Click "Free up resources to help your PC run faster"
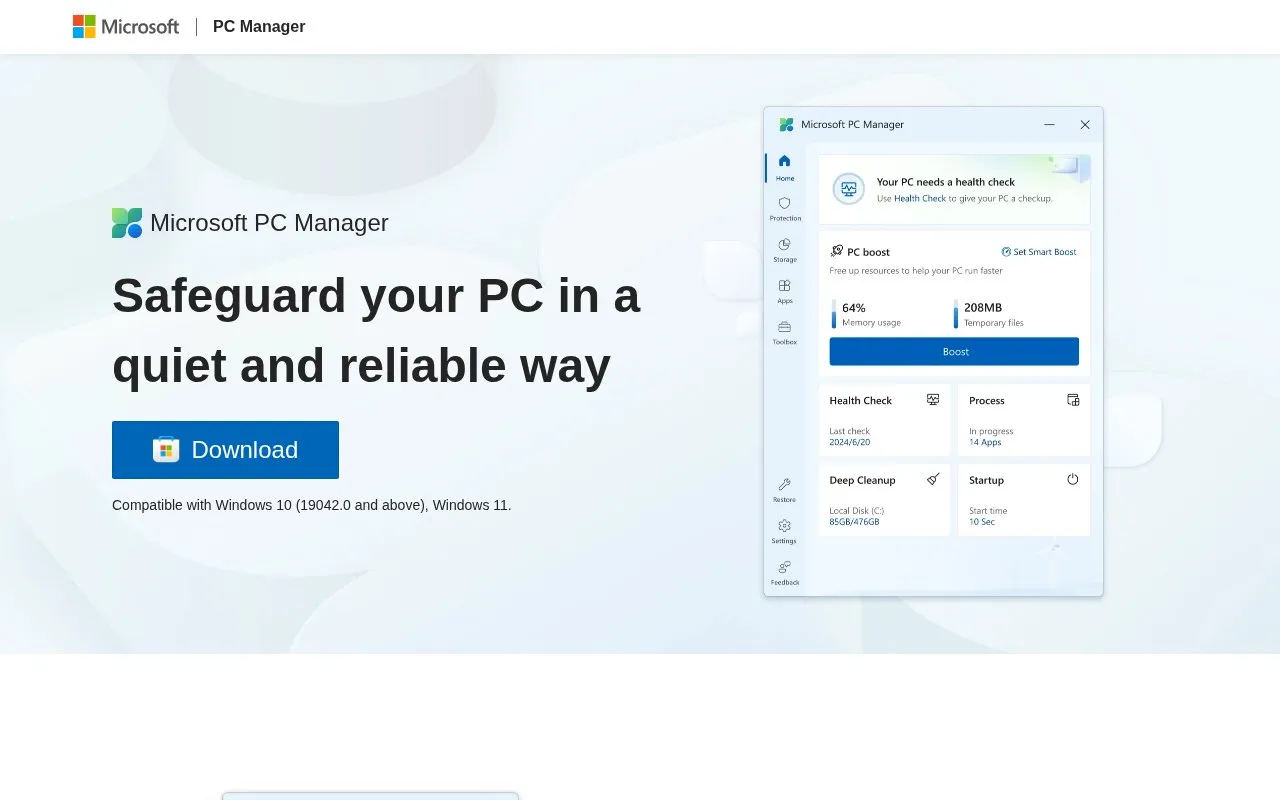The image size is (1280, 800). [x=916, y=271]
